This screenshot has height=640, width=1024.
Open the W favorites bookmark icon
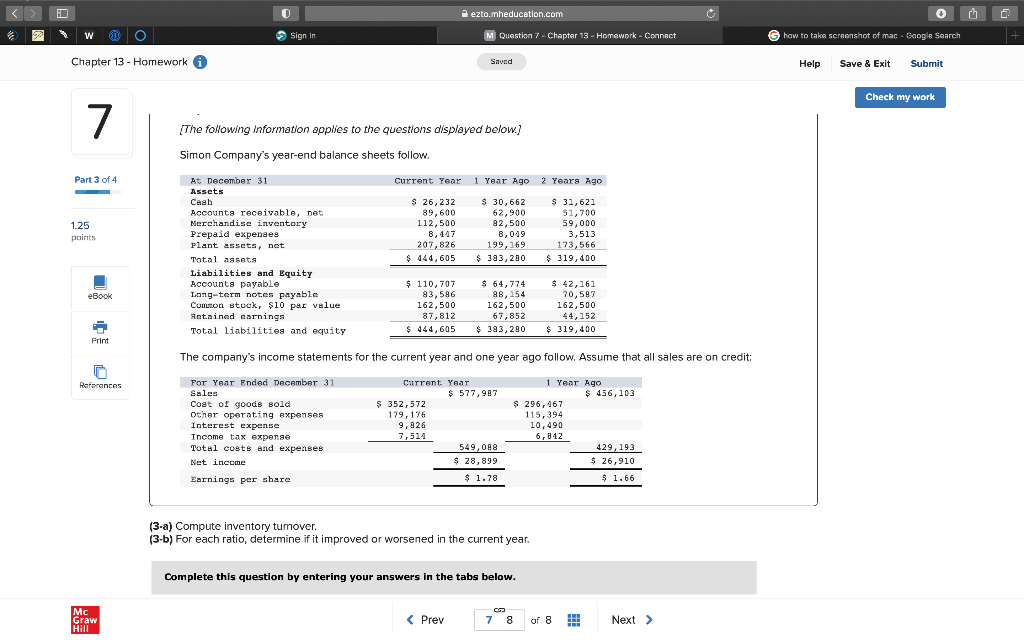coord(89,35)
